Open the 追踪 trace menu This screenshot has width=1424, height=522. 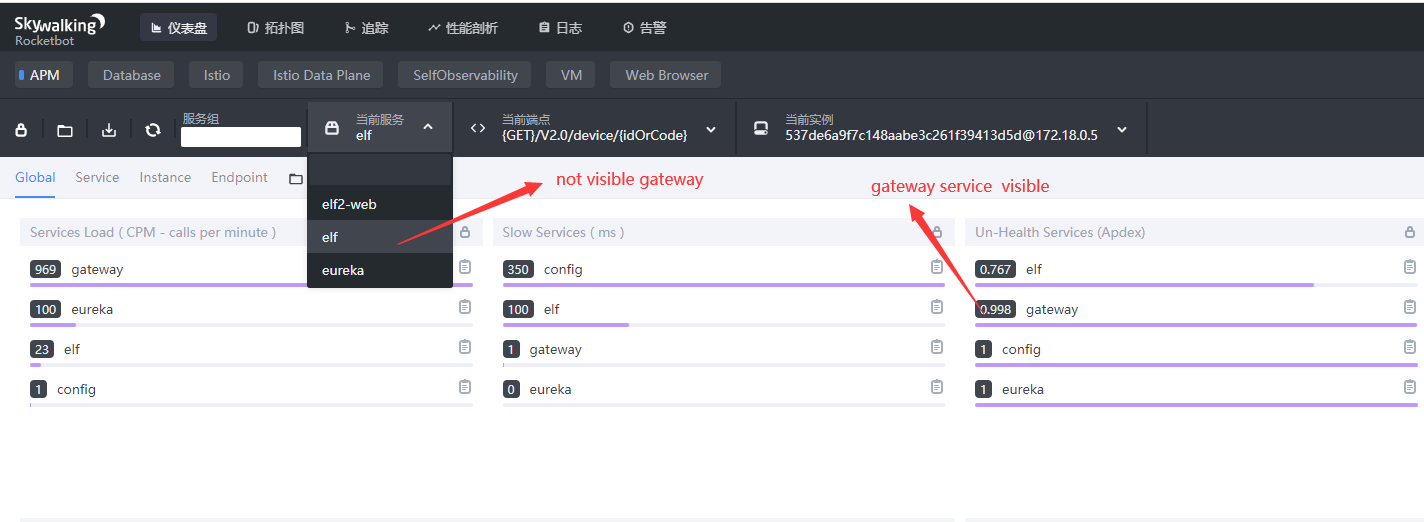[366, 28]
